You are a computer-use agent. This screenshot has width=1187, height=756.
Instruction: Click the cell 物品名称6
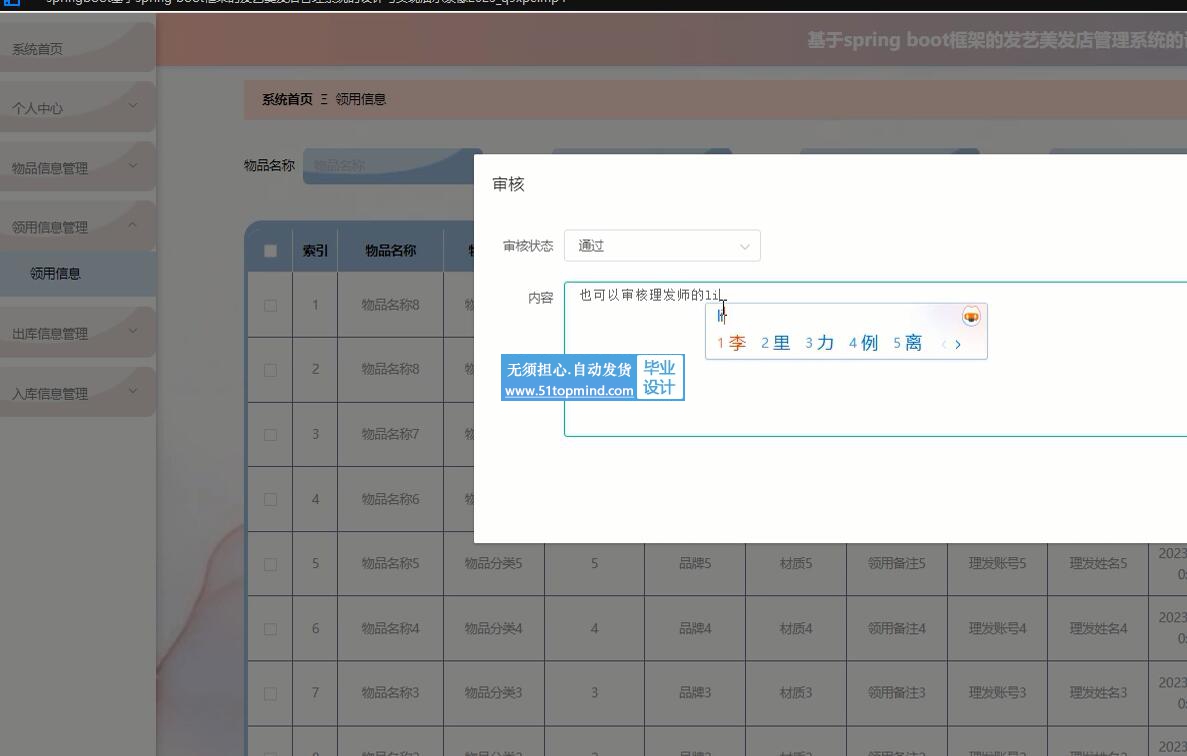tap(391, 499)
